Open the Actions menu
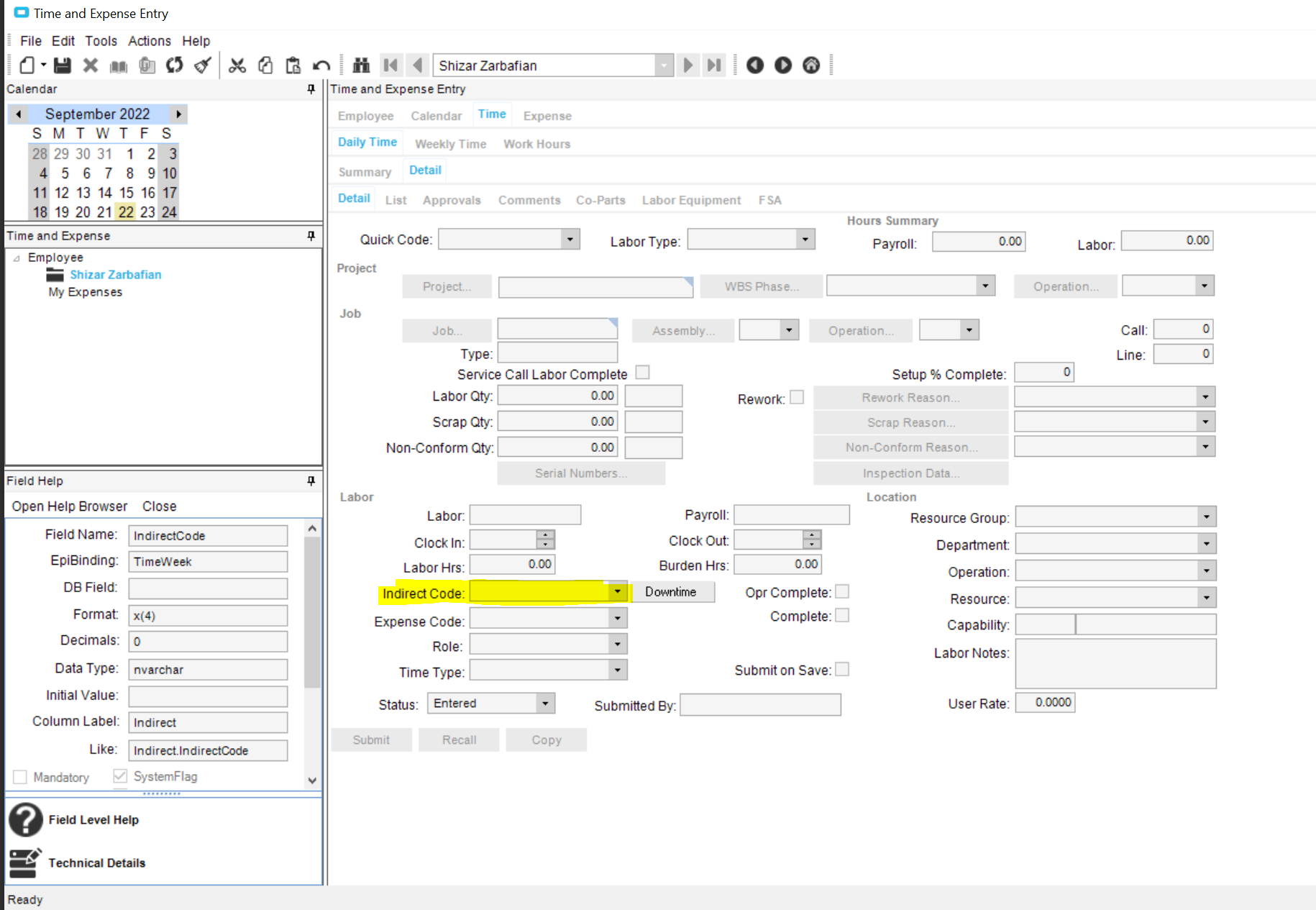This screenshot has width=1316, height=910. [x=150, y=41]
